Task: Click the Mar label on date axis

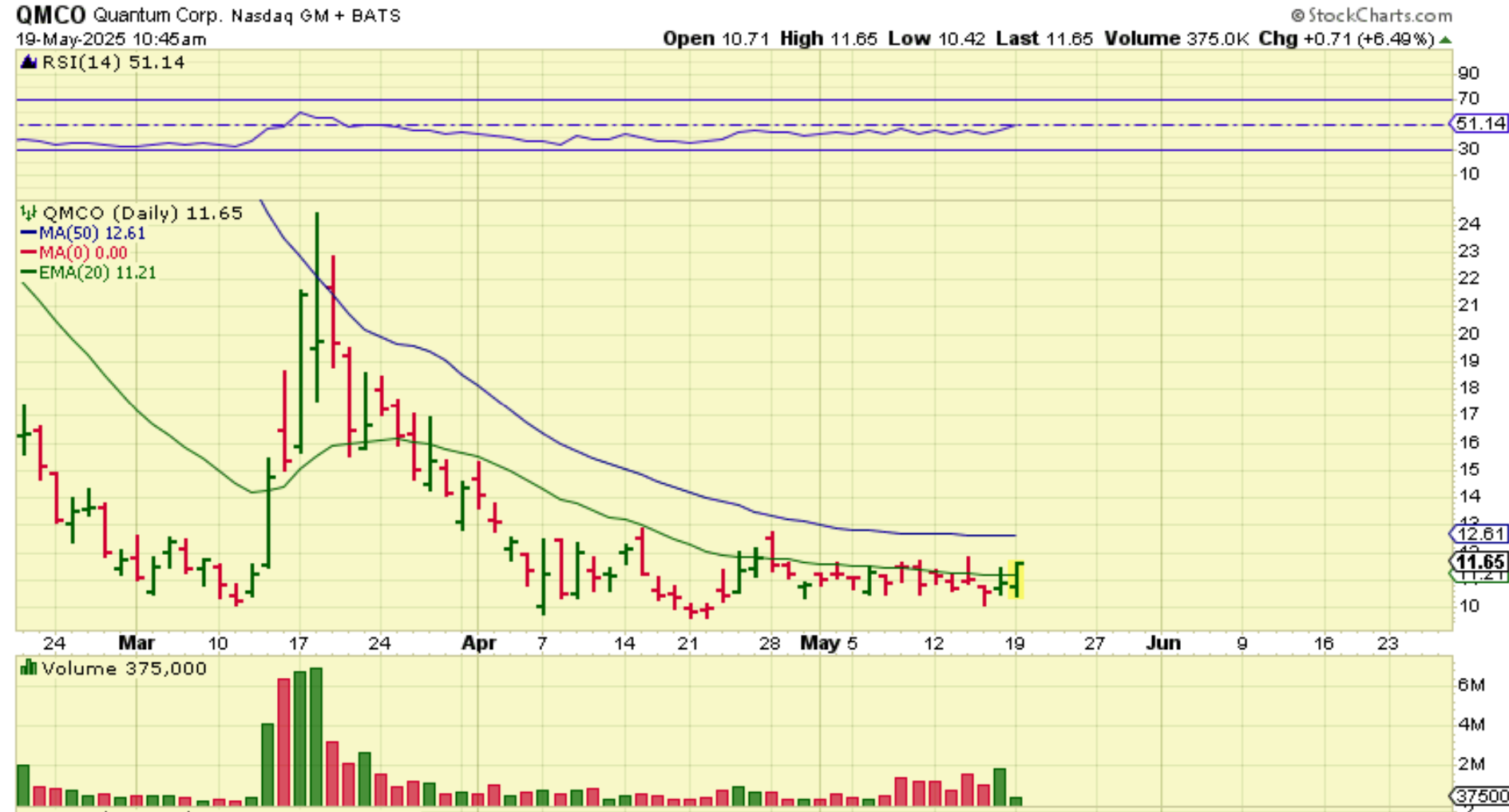Action: 137,643
